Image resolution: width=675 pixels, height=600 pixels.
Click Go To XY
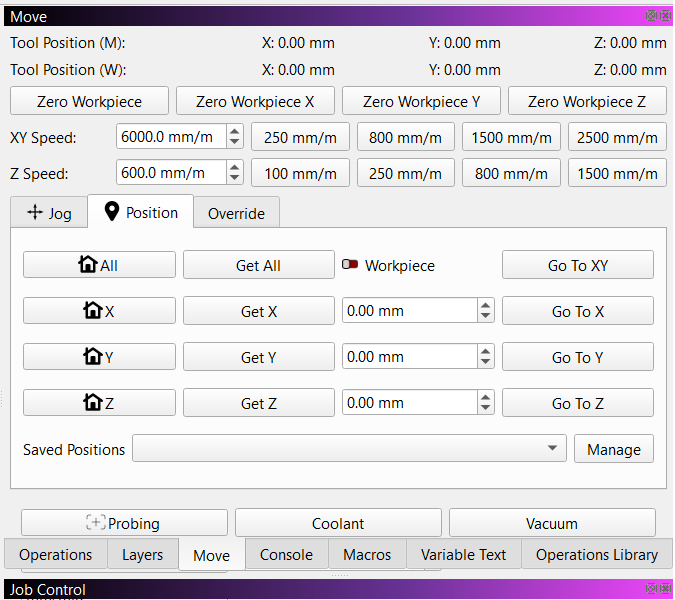coord(577,265)
